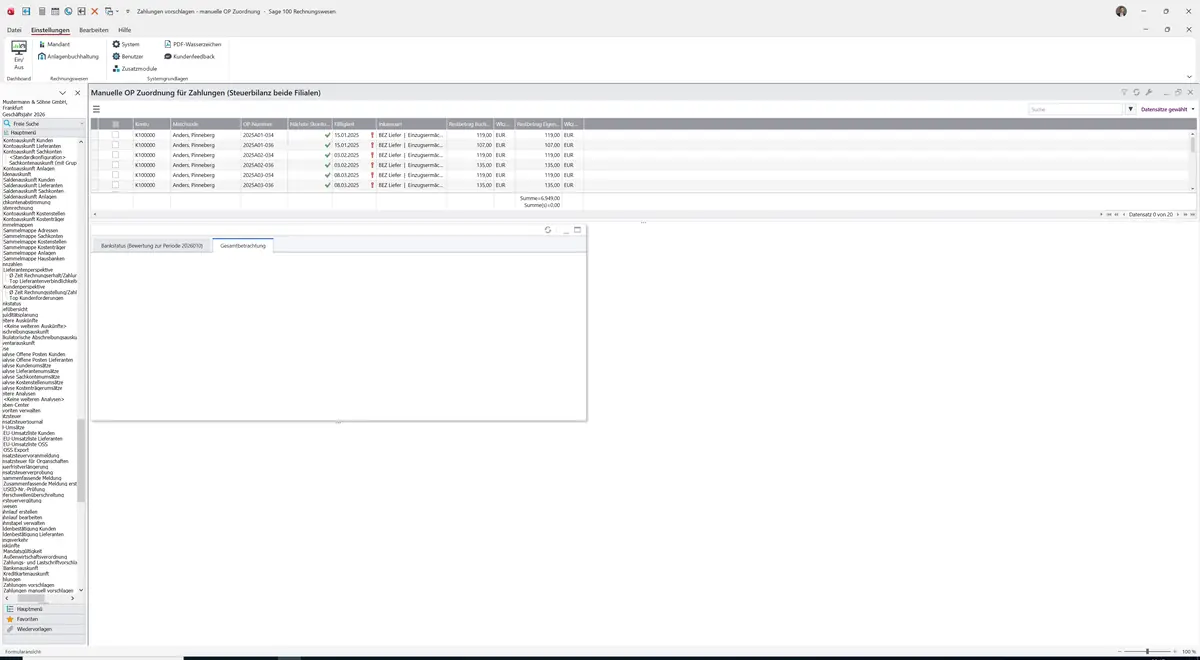
Task: Click the user avatar in the title bar
Action: click(x=1121, y=11)
